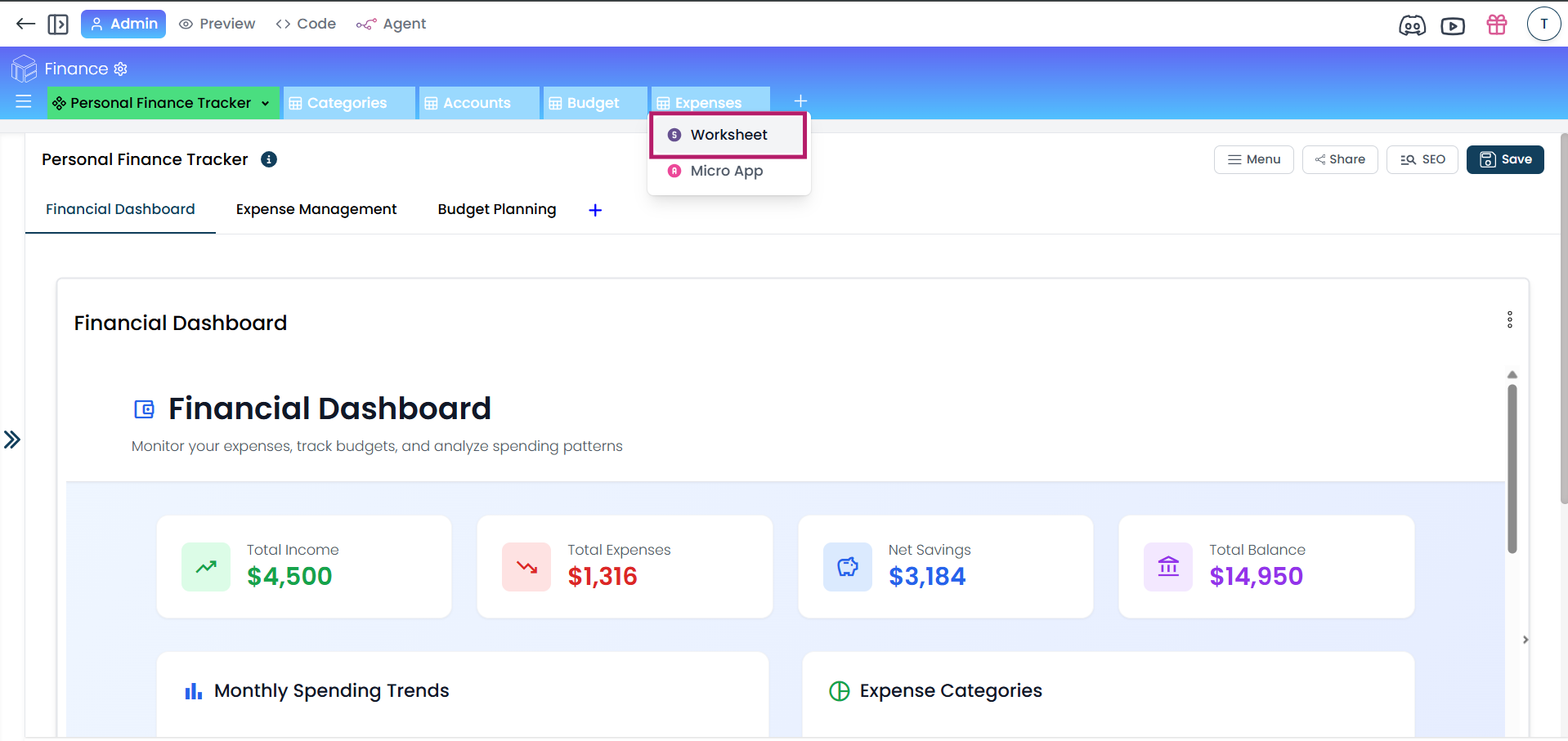Open the YouTube video tutorials icon
Screen dimensions: 1568x741
(1453, 25)
